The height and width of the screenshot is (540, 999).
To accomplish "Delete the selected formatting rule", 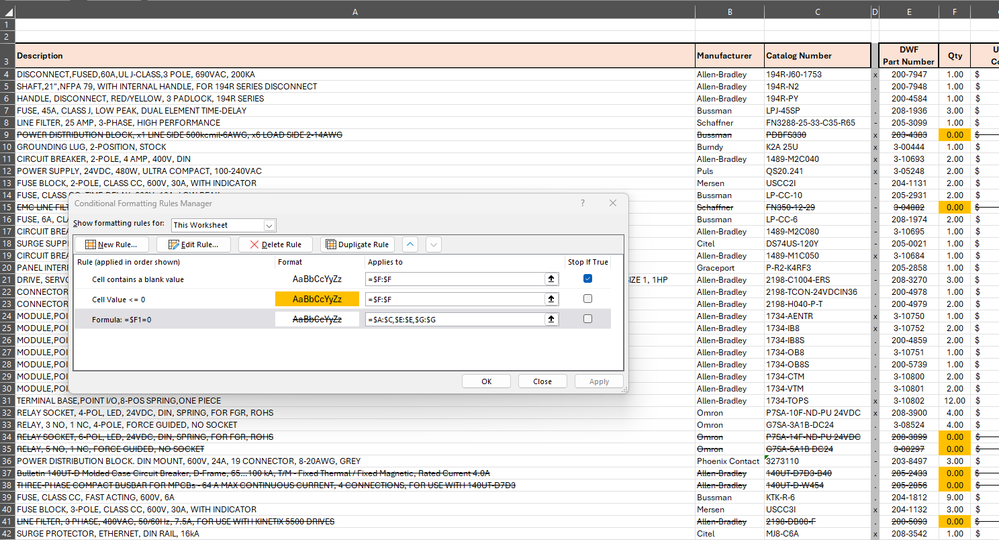I will point(276,245).
